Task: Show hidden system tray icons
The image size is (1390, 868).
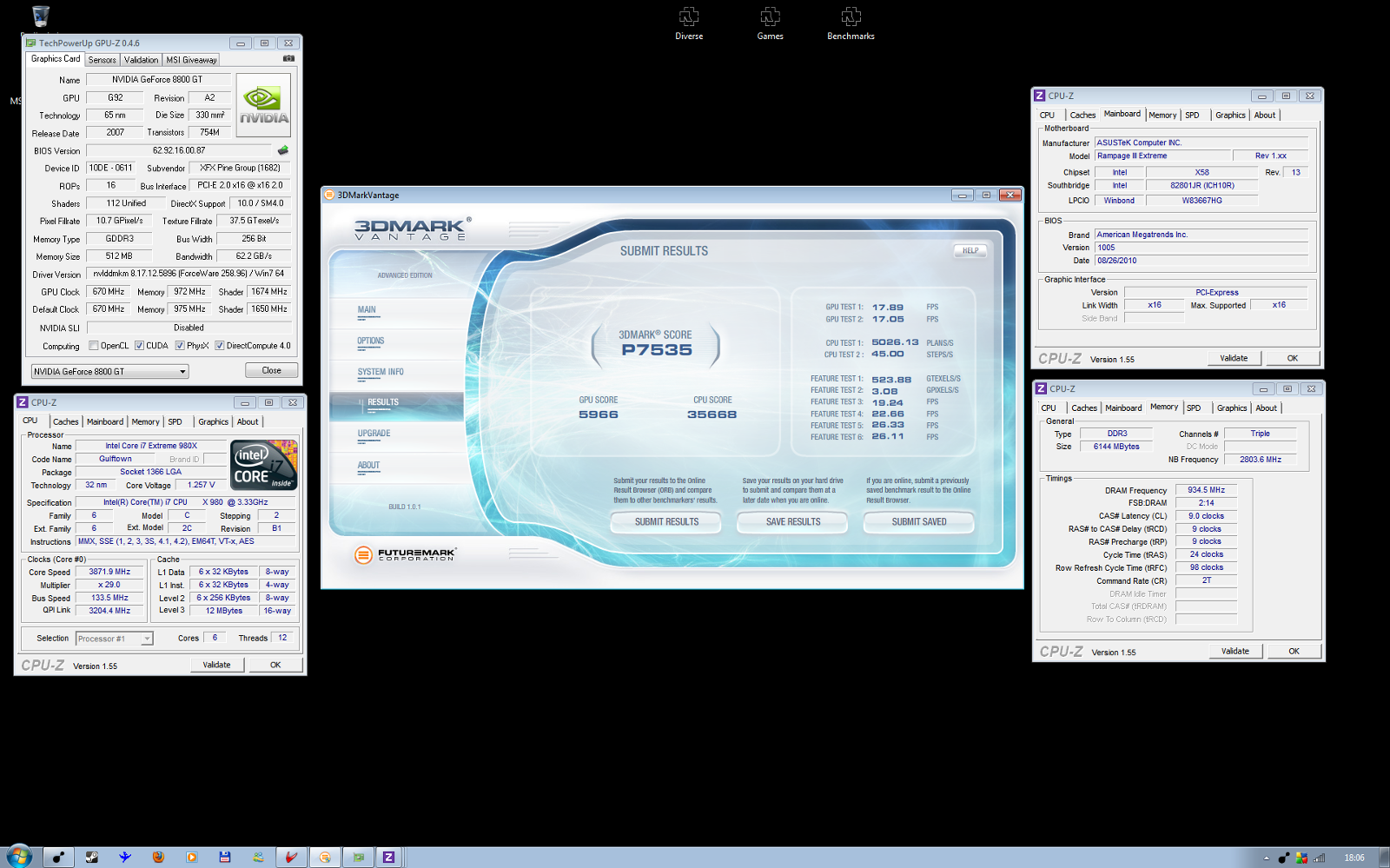Action: pos(1266,858)
